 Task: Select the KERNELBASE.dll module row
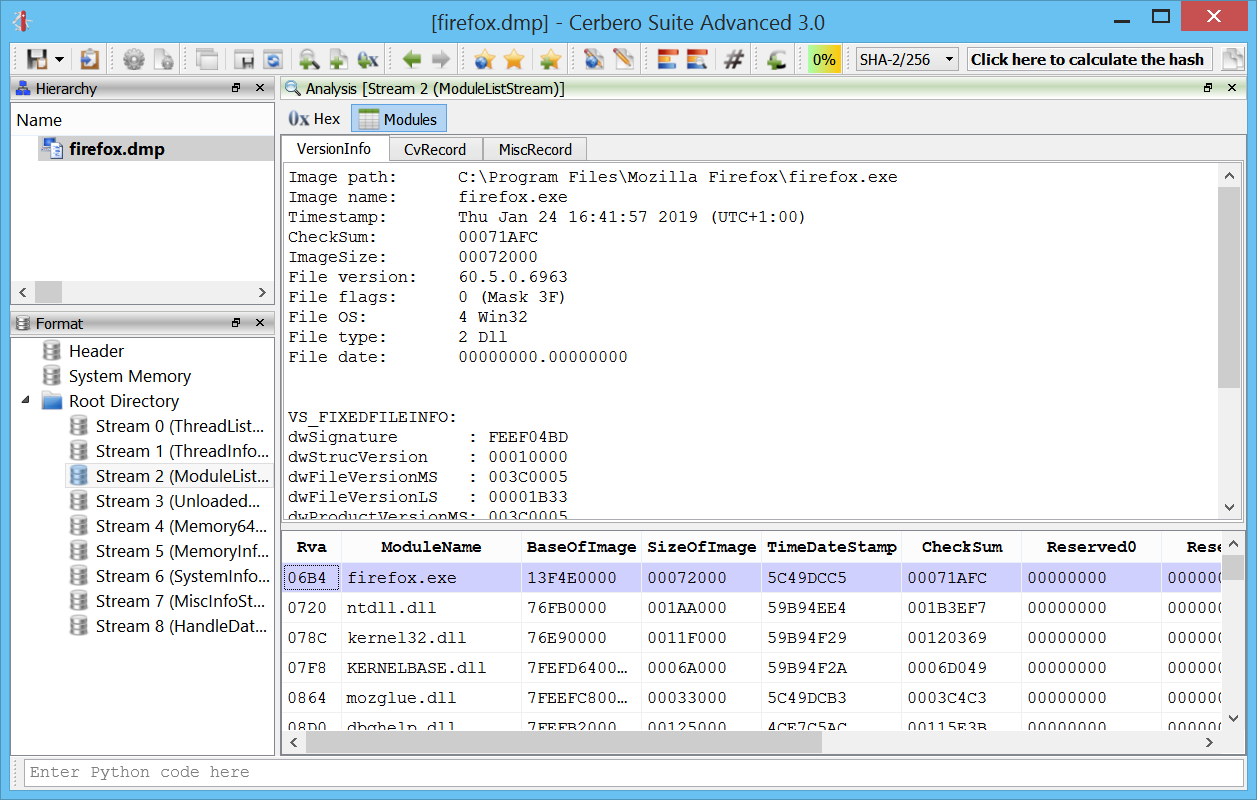pyautogui.click(x=752, y=668)
